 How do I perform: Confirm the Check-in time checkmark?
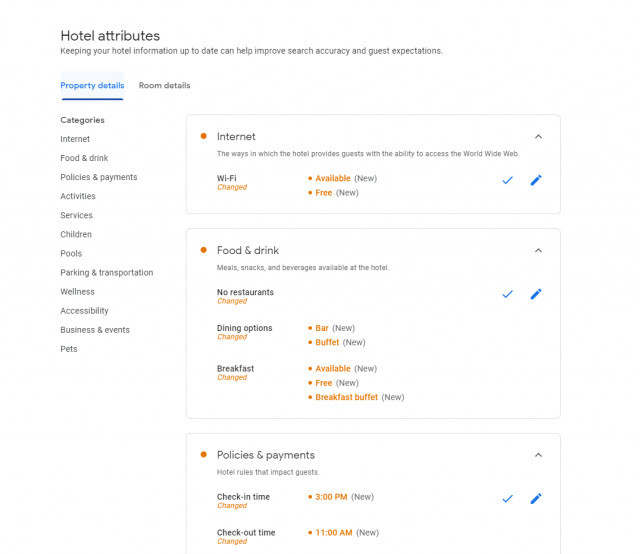tap(507, 498)
